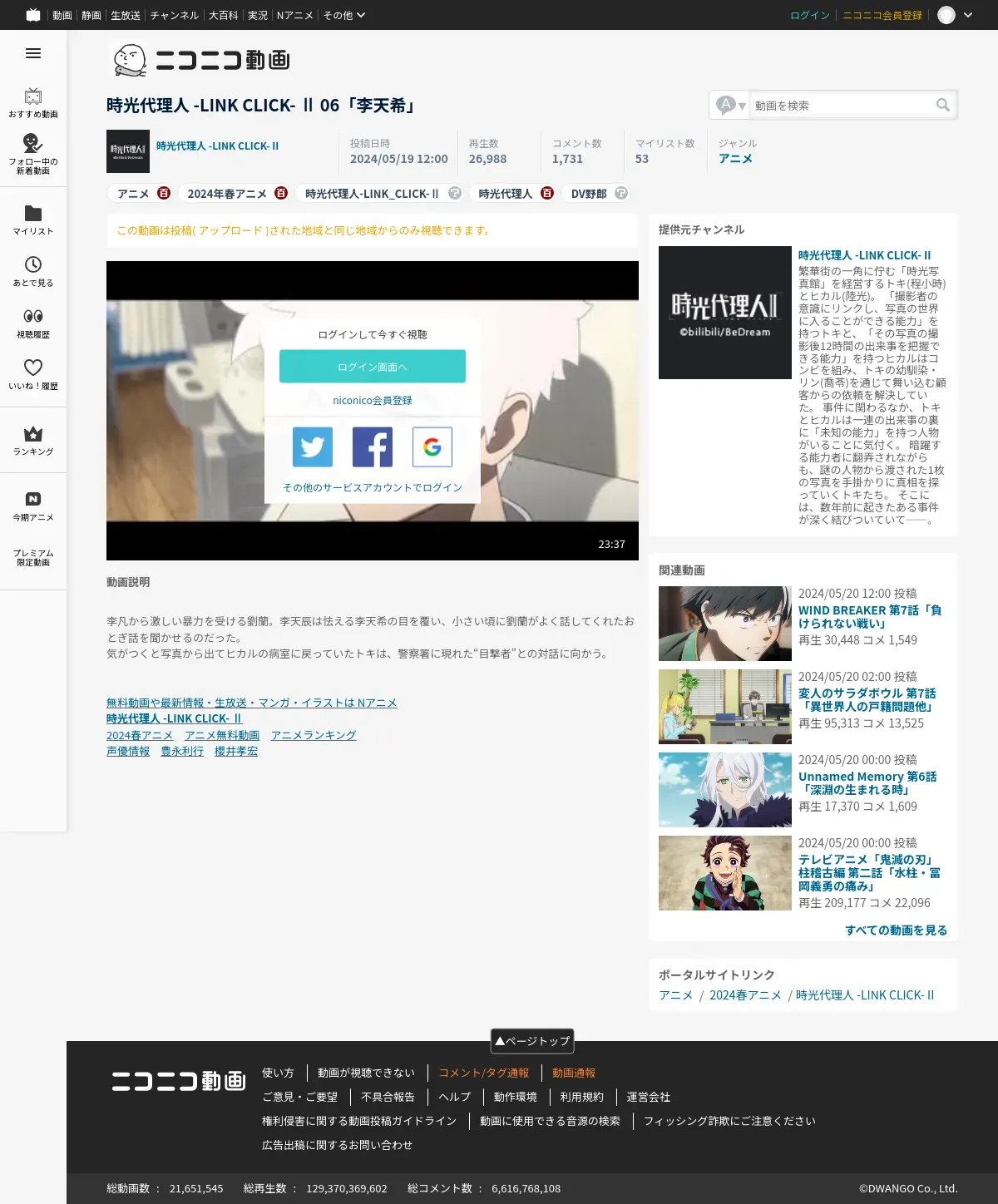Screen dimensions: 998x1204
Task: Open dictionary icon beside 2024年春アニメ tag
Action: 281,193
